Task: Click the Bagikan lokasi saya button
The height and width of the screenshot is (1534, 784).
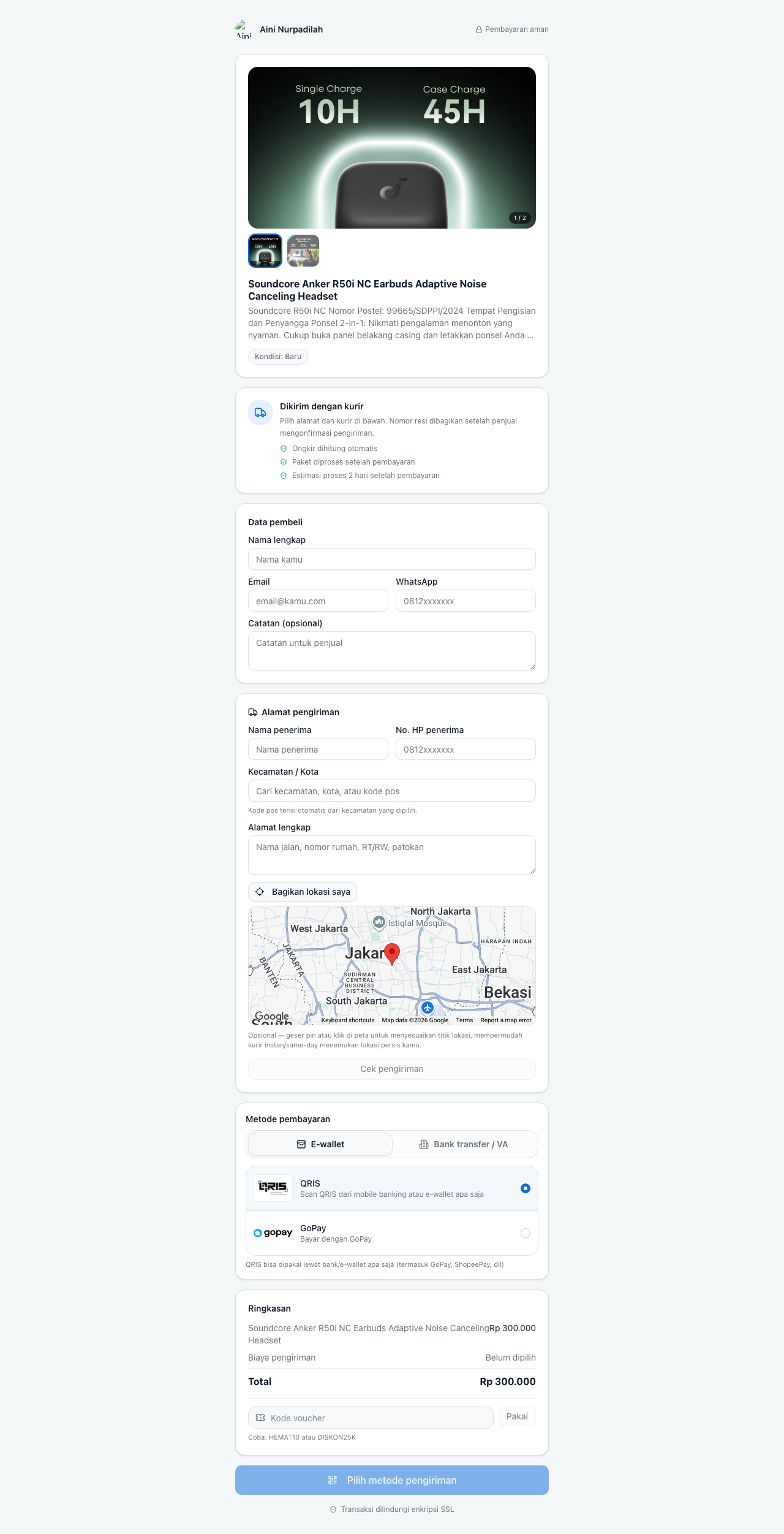Action: (303, 892)
